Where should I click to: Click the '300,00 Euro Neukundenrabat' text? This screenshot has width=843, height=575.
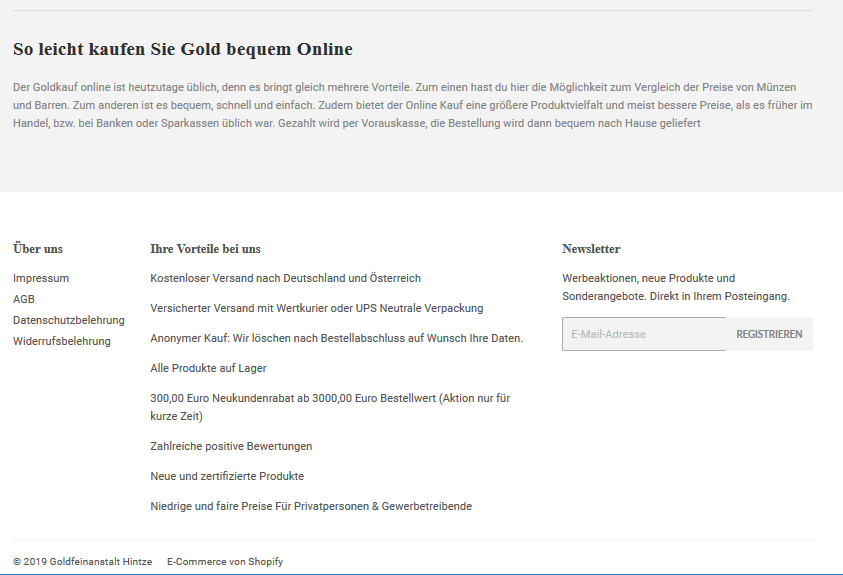click(x=330, y=407)
